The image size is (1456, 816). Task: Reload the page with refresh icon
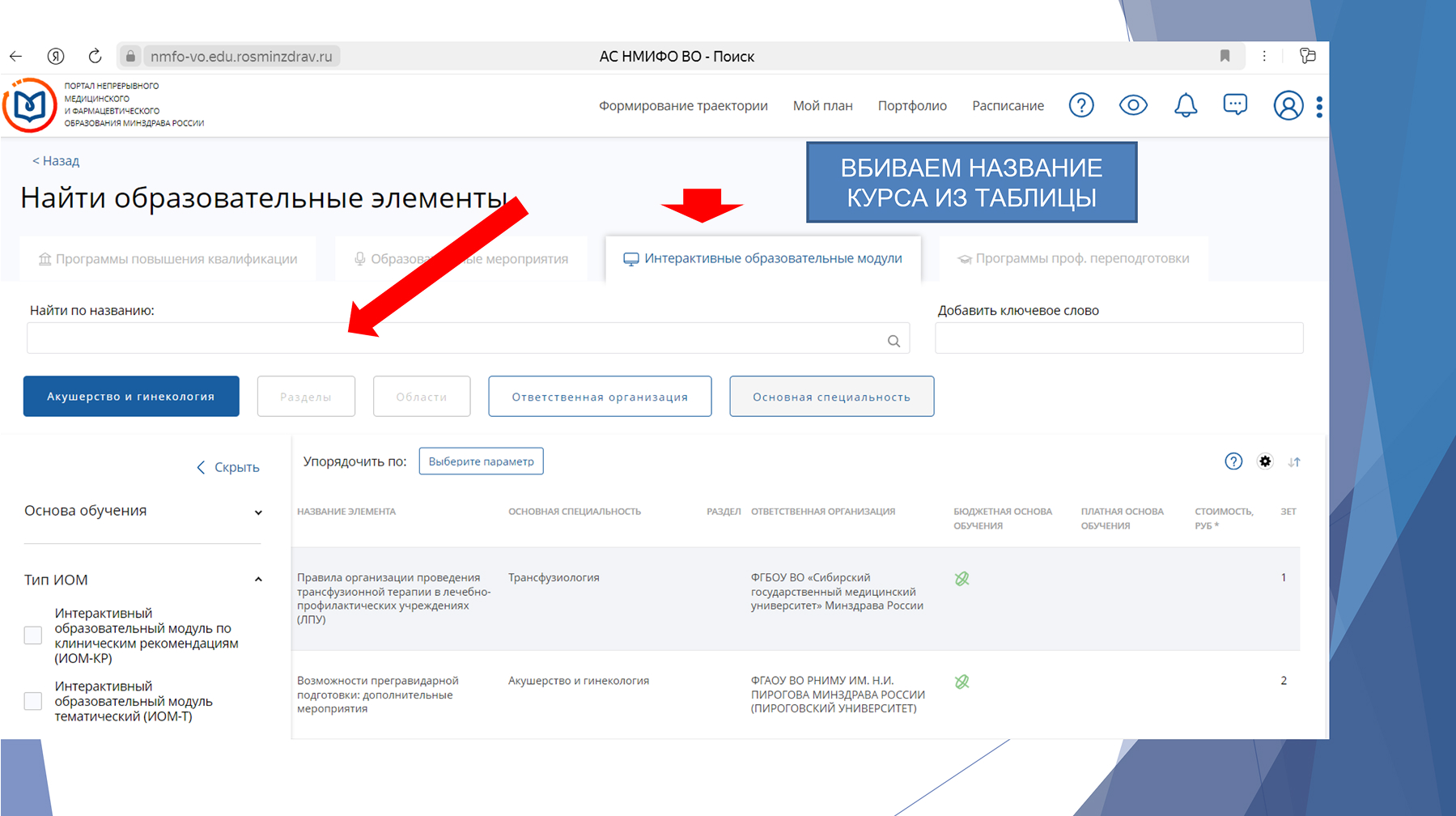pos(95,56)
